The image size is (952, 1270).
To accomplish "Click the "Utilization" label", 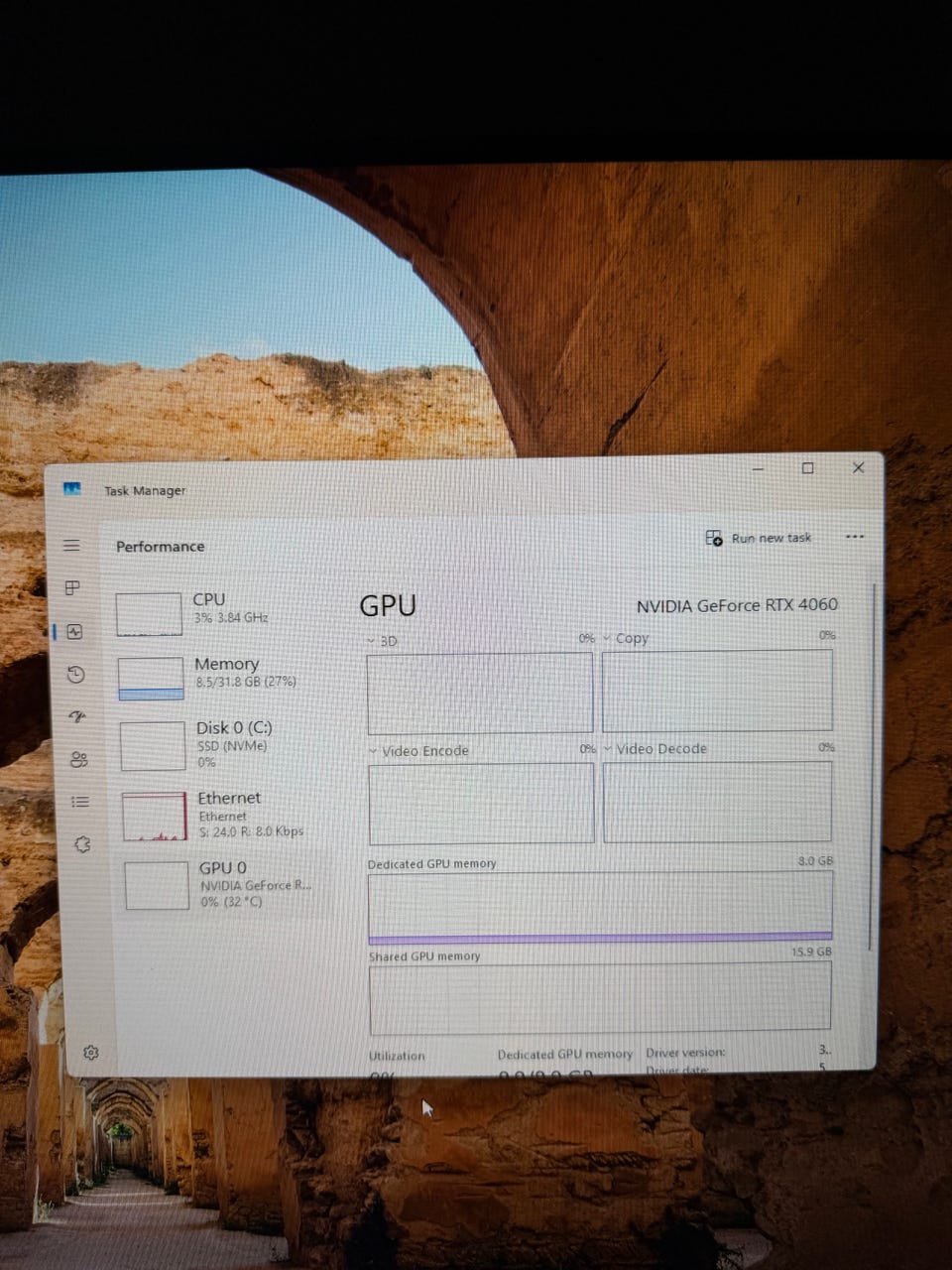I will coord(397,1056).
